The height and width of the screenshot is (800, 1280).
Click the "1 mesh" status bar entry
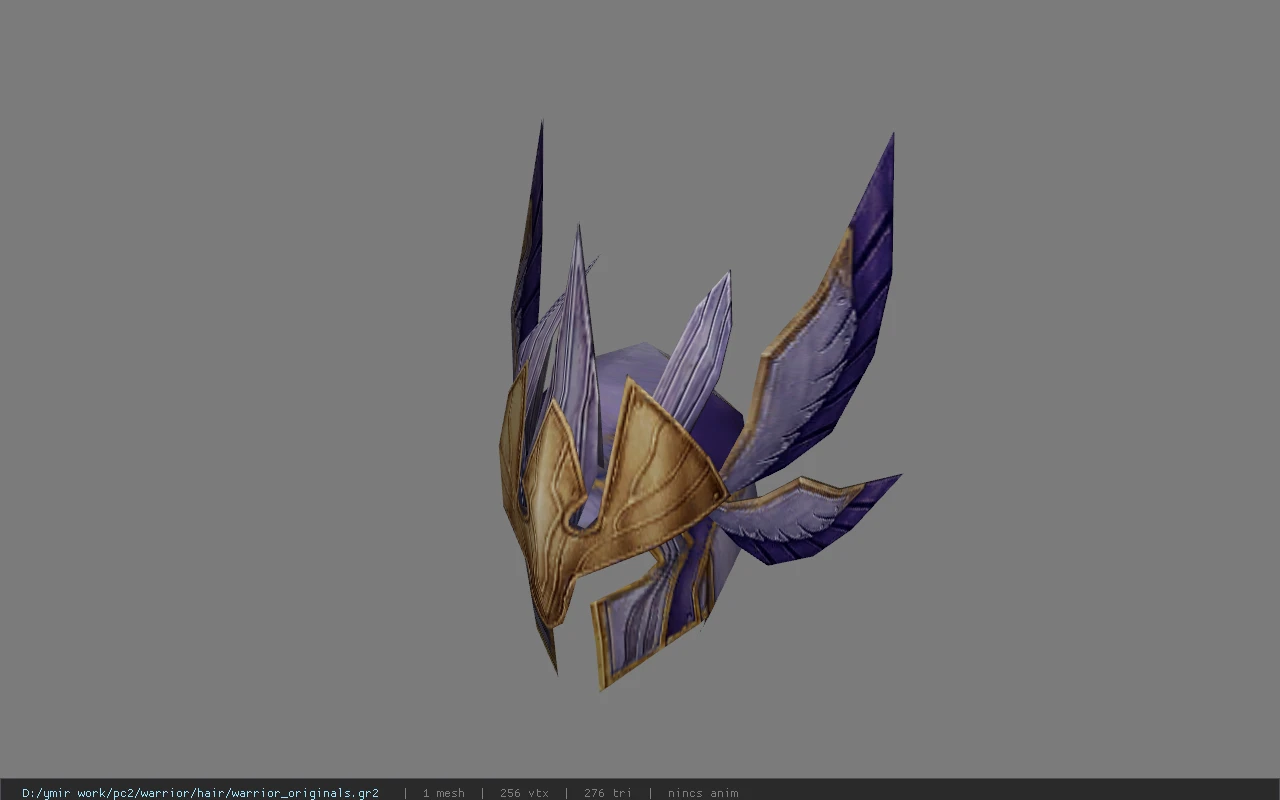(x=443, y=793)
